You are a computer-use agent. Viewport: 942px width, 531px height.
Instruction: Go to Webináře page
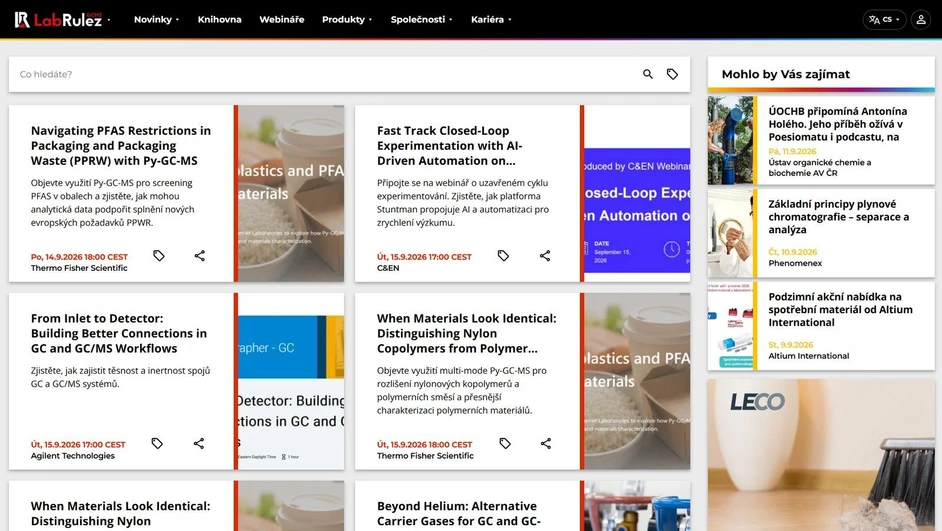282,19
